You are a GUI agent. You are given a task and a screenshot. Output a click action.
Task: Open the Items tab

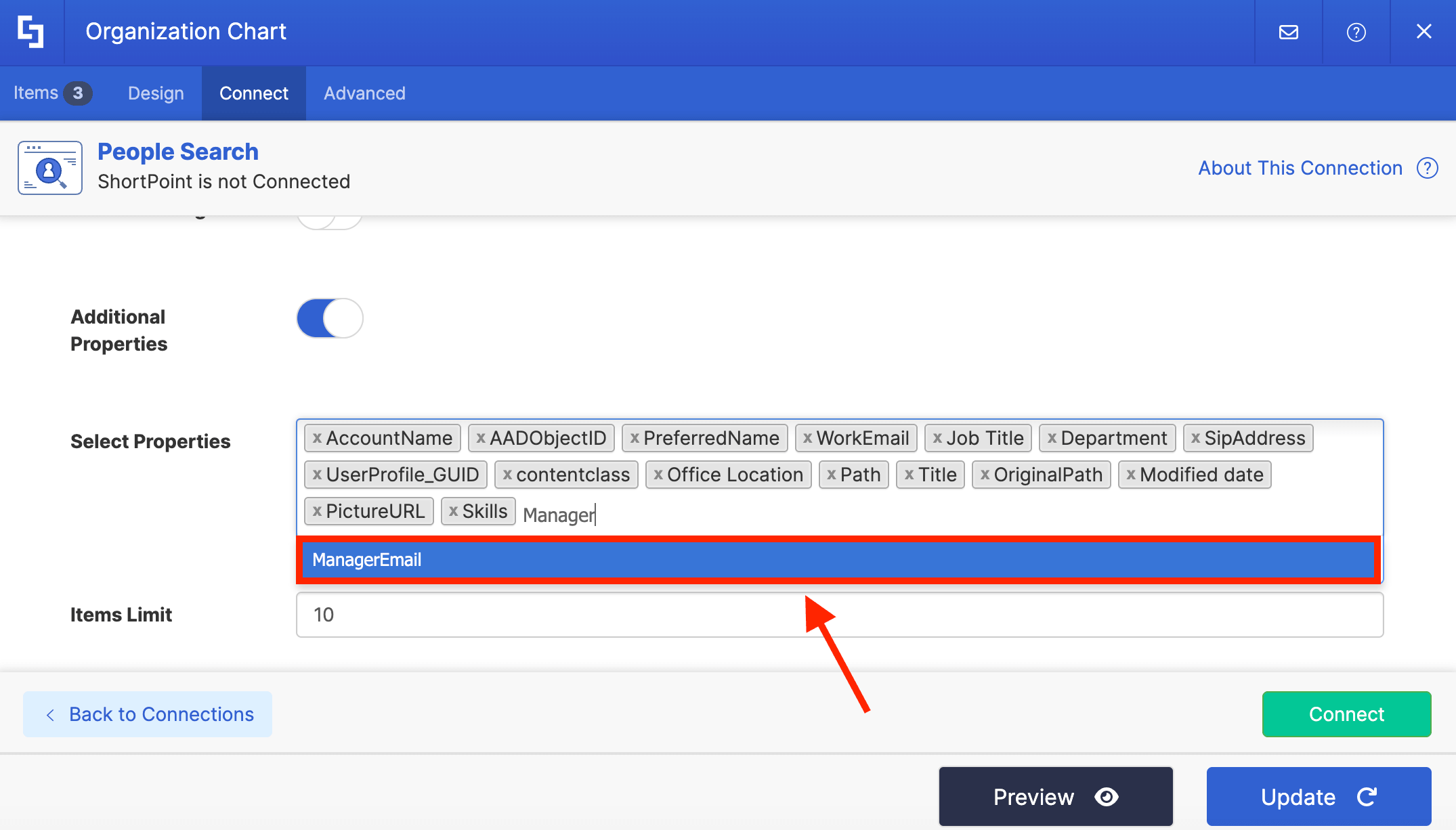pyautogui.click(x=53, y=93)
